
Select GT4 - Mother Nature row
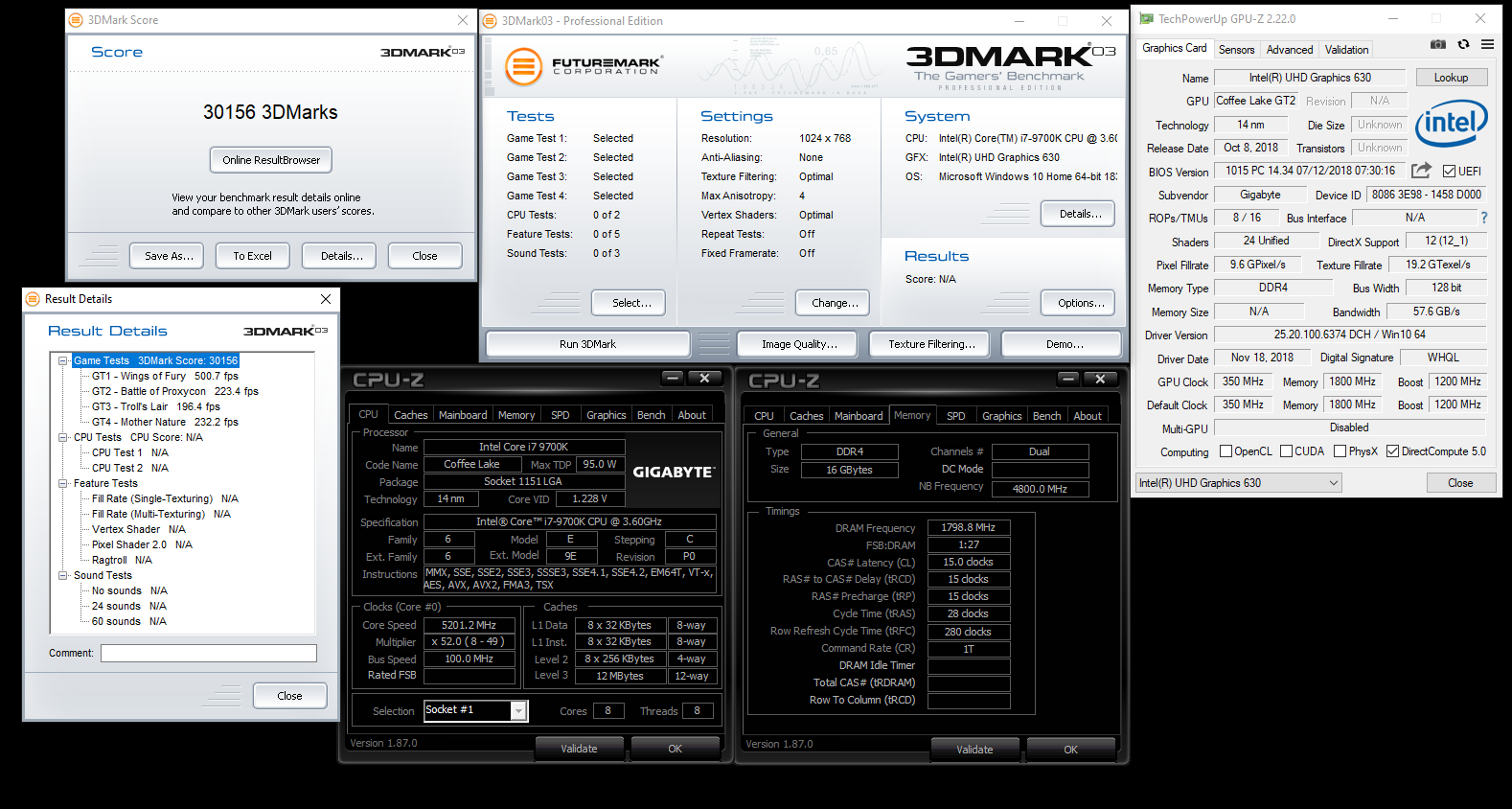165,422
